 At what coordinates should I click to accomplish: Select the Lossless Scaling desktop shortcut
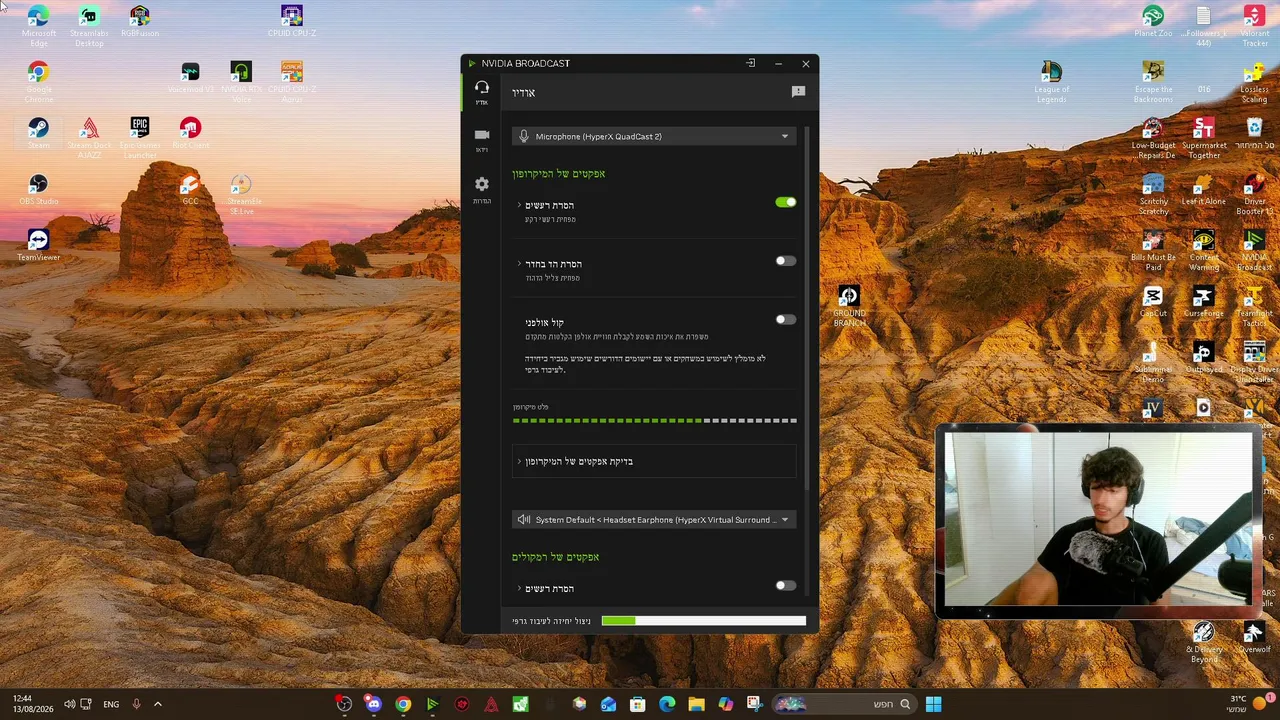[x=1254, y=82]
